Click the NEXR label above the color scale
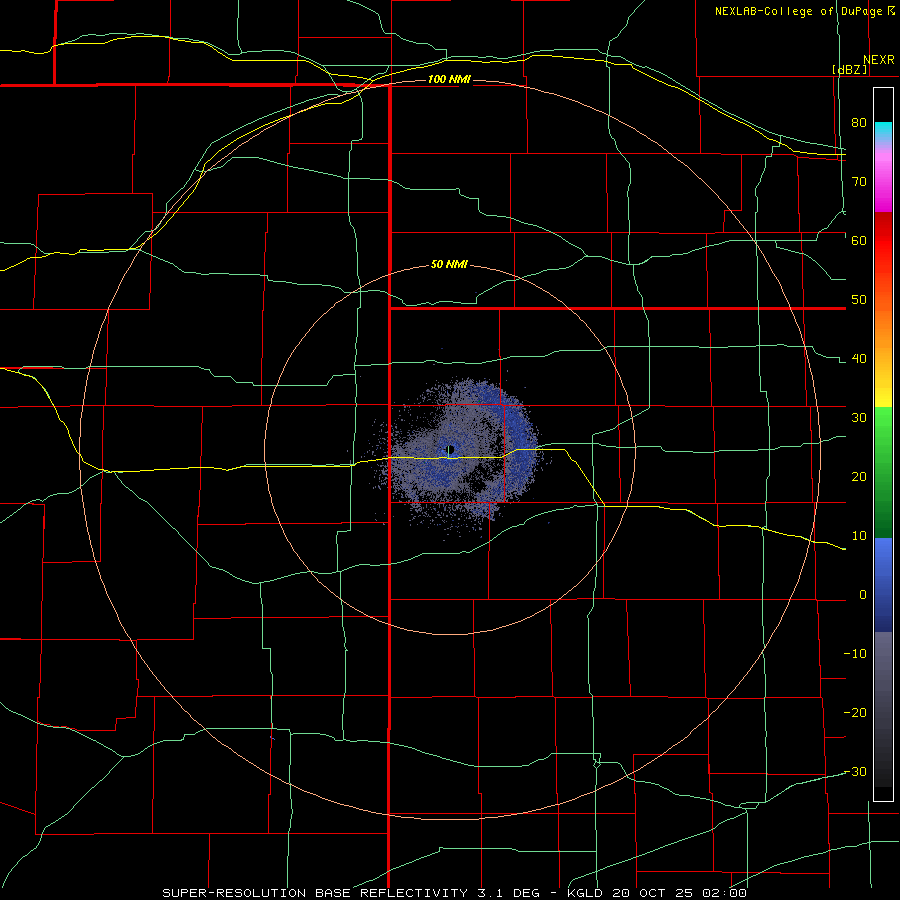This screenshot has width=900, height=900. pos(878,60)
